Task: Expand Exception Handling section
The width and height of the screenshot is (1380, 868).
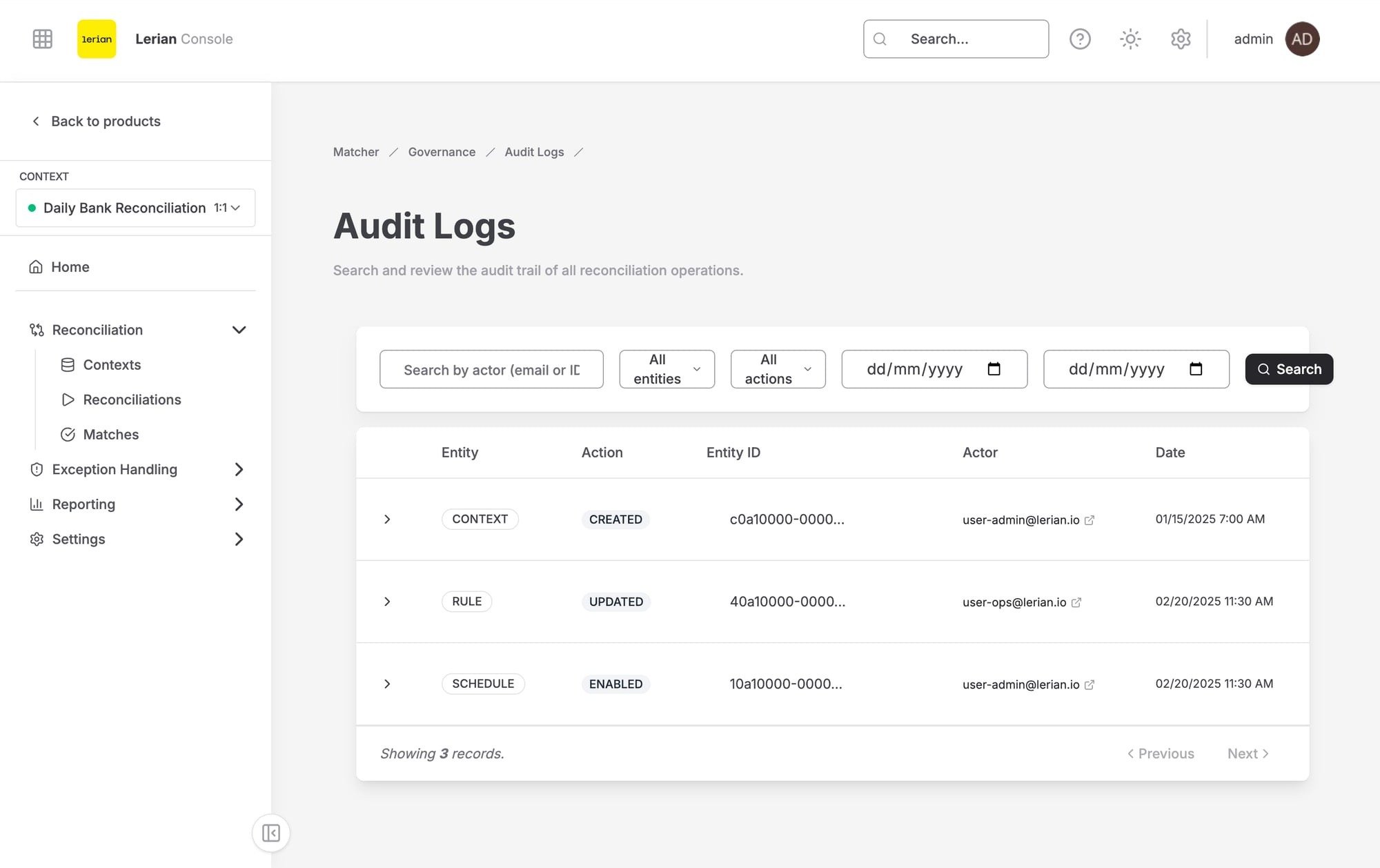Action: 239,469
